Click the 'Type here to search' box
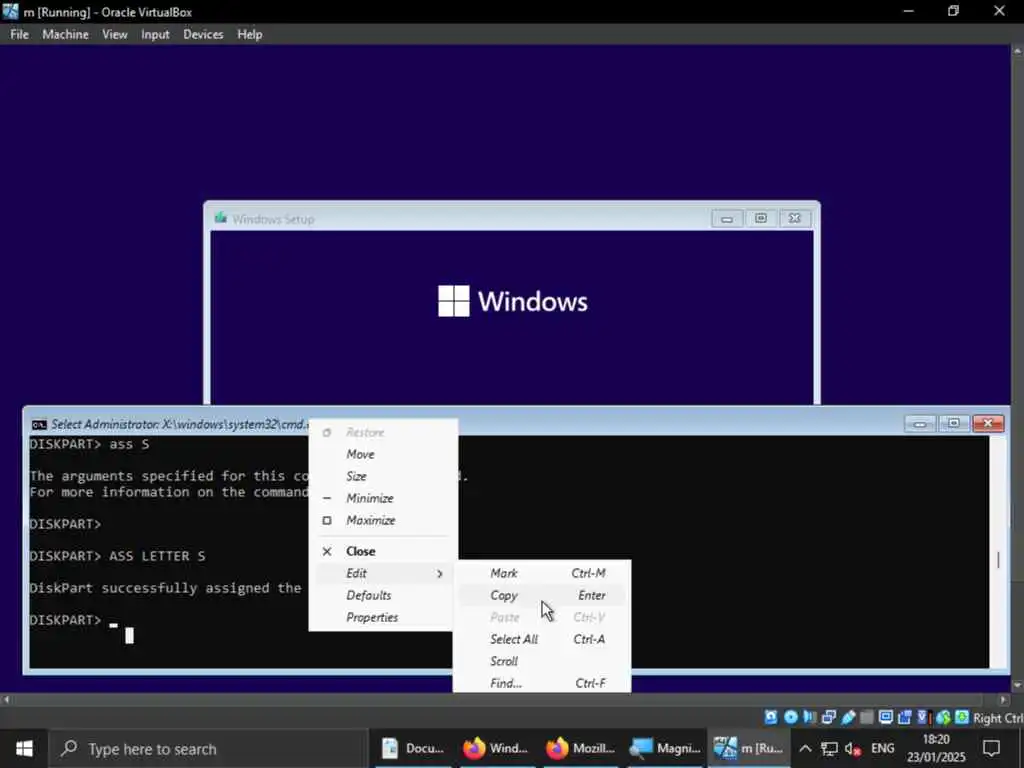This screenshot has height=768, width=1024. 209,748
